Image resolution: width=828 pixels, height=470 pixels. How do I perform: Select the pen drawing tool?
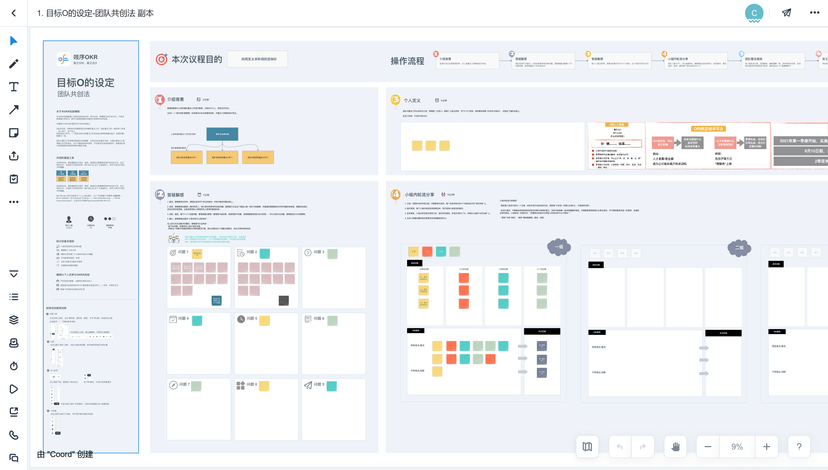[x=14, y=64]
